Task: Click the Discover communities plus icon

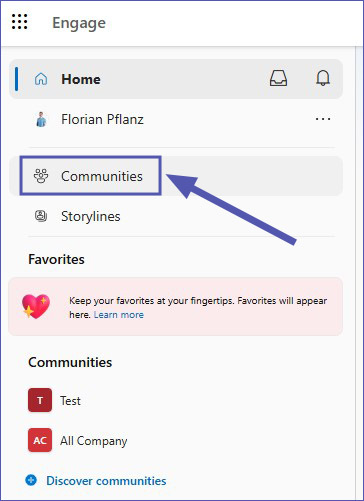Action: [31, 480]
